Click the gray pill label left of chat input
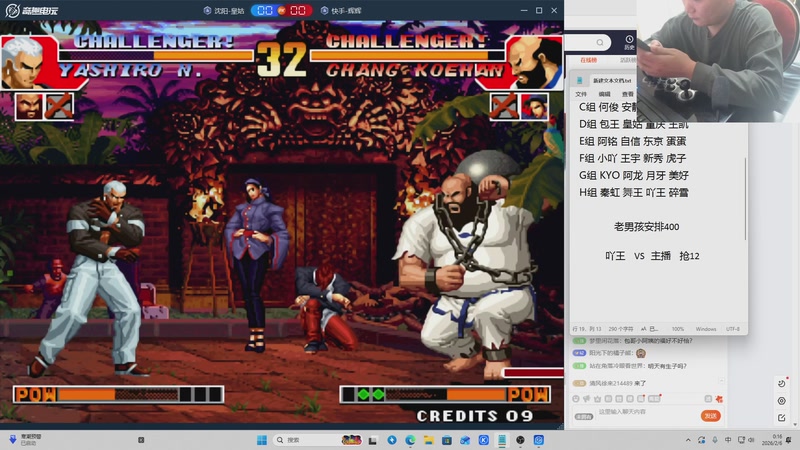This screenshot has height=450, width=800. point(584,417)
